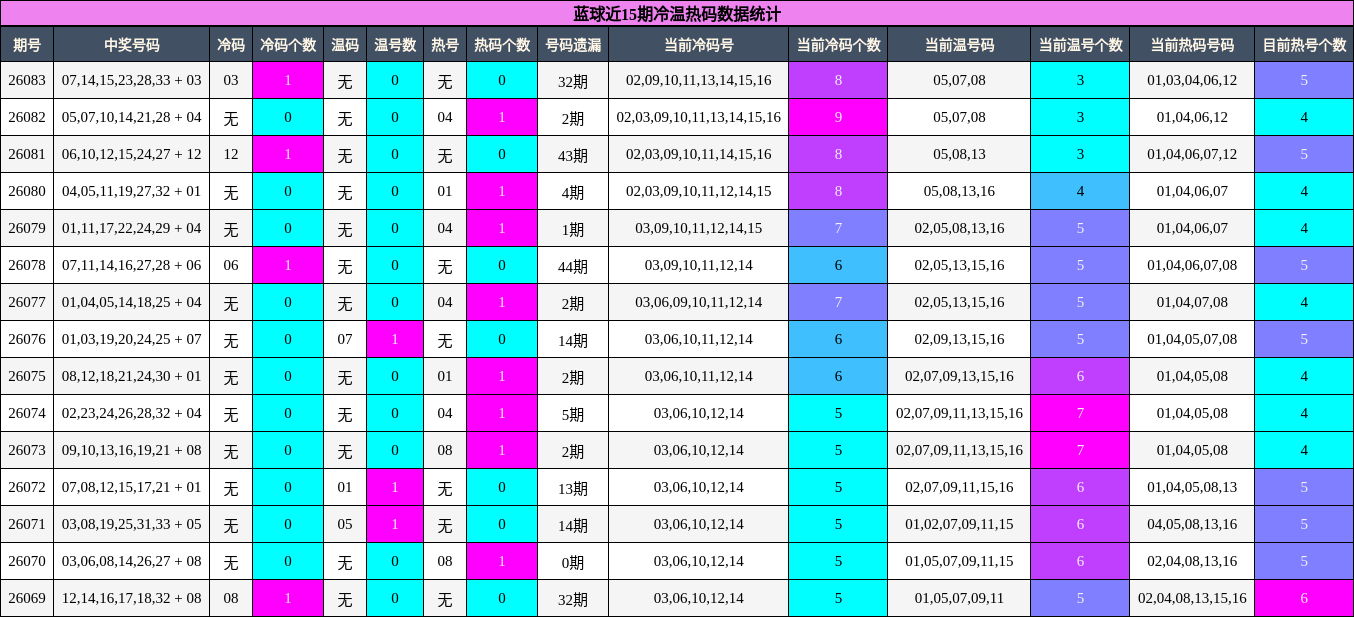1354x617 pixels.
Task: Select period number 26079
Action: pyautogui.click(x=27, y=228)
